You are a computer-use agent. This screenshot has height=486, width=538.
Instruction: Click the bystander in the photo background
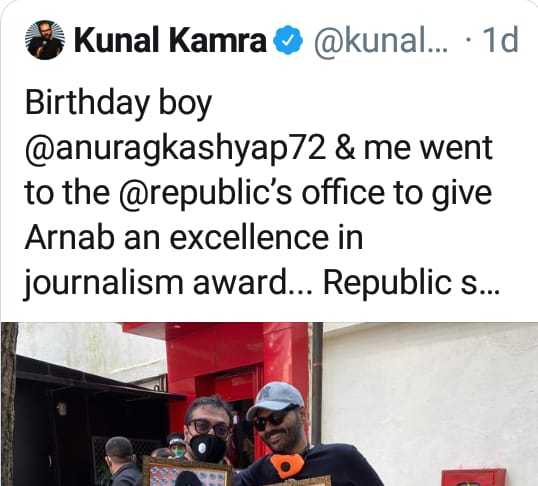pos(120,462)
